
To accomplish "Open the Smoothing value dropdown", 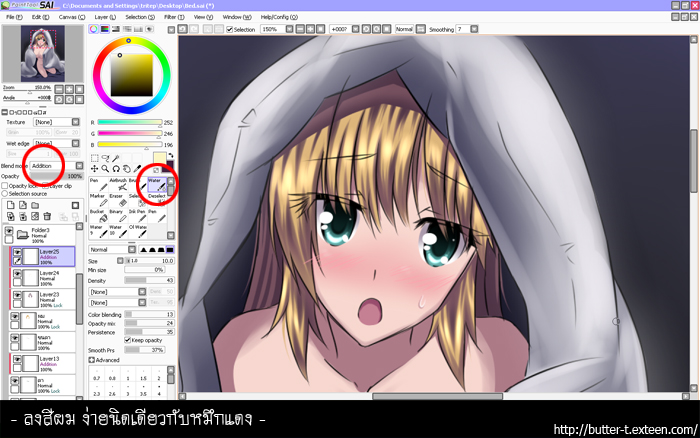I will coord(474,29).
